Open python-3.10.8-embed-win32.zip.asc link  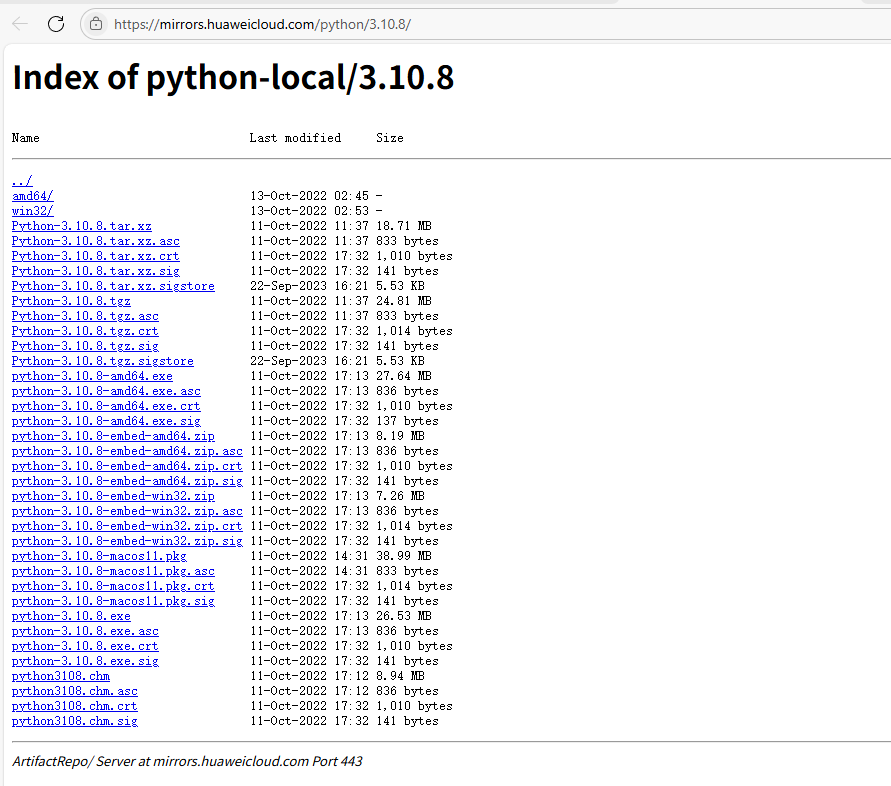tap(127, 511)
